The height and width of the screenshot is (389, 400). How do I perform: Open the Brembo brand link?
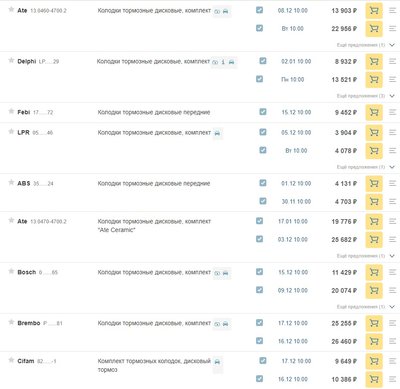(x=29, y=323)
